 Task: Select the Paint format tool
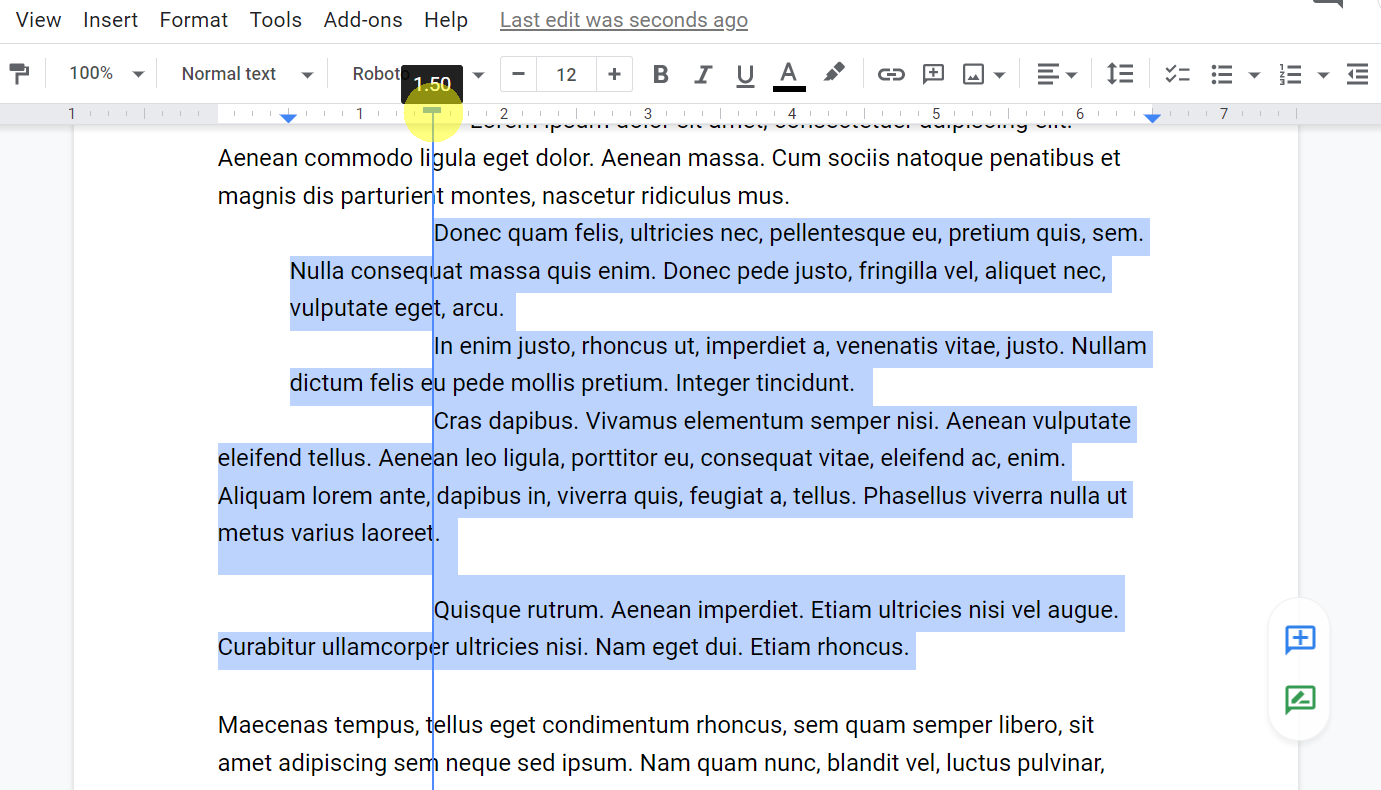(19, 74)
